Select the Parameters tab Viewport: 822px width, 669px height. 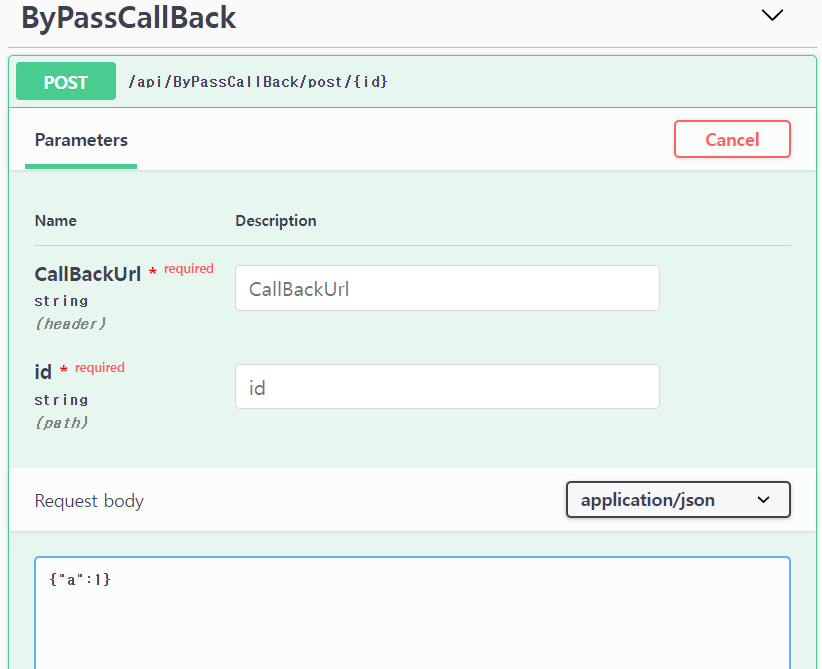click(81, 140)
